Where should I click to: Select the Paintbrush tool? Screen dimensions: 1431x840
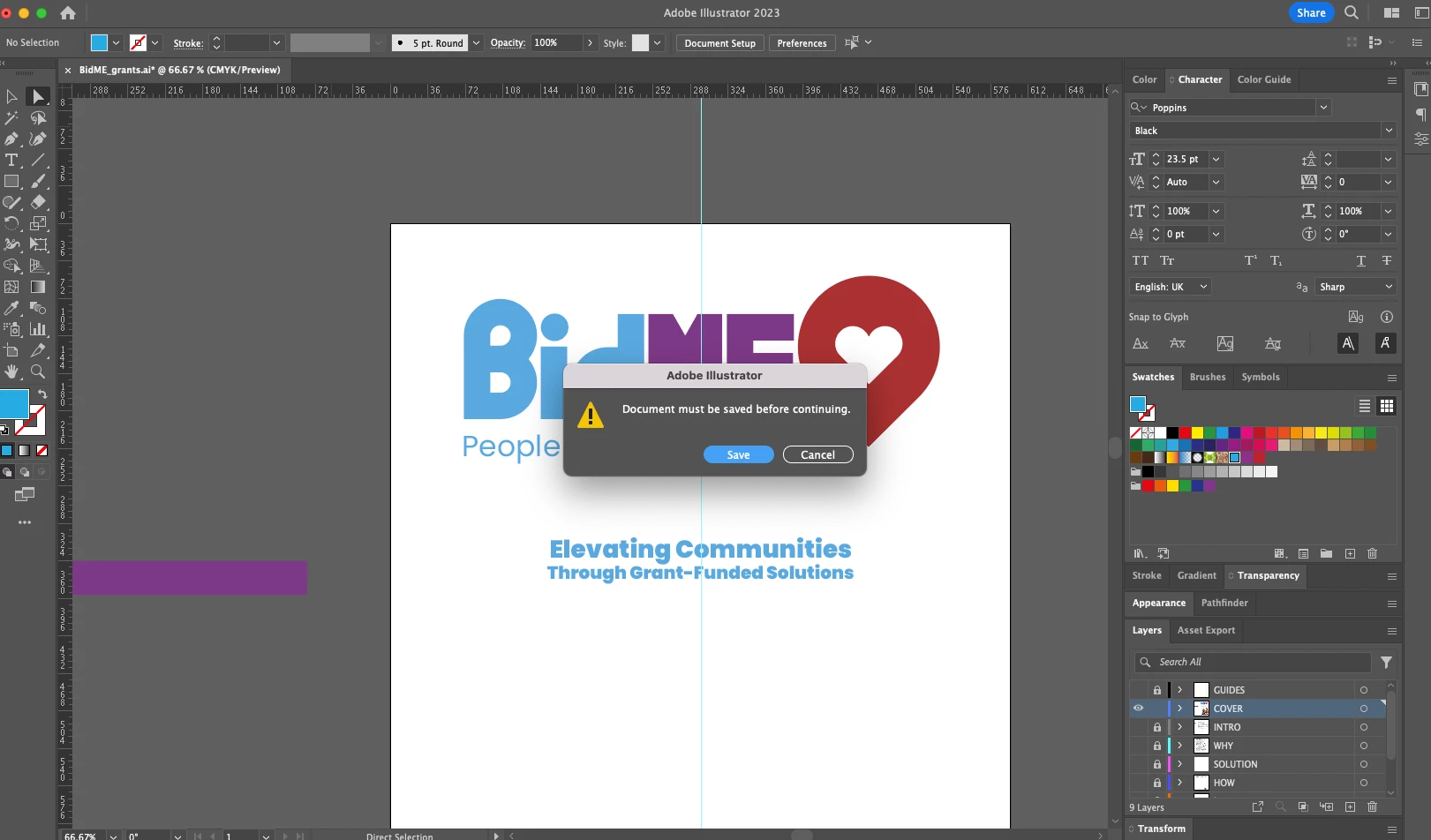(x=38, y=181)
